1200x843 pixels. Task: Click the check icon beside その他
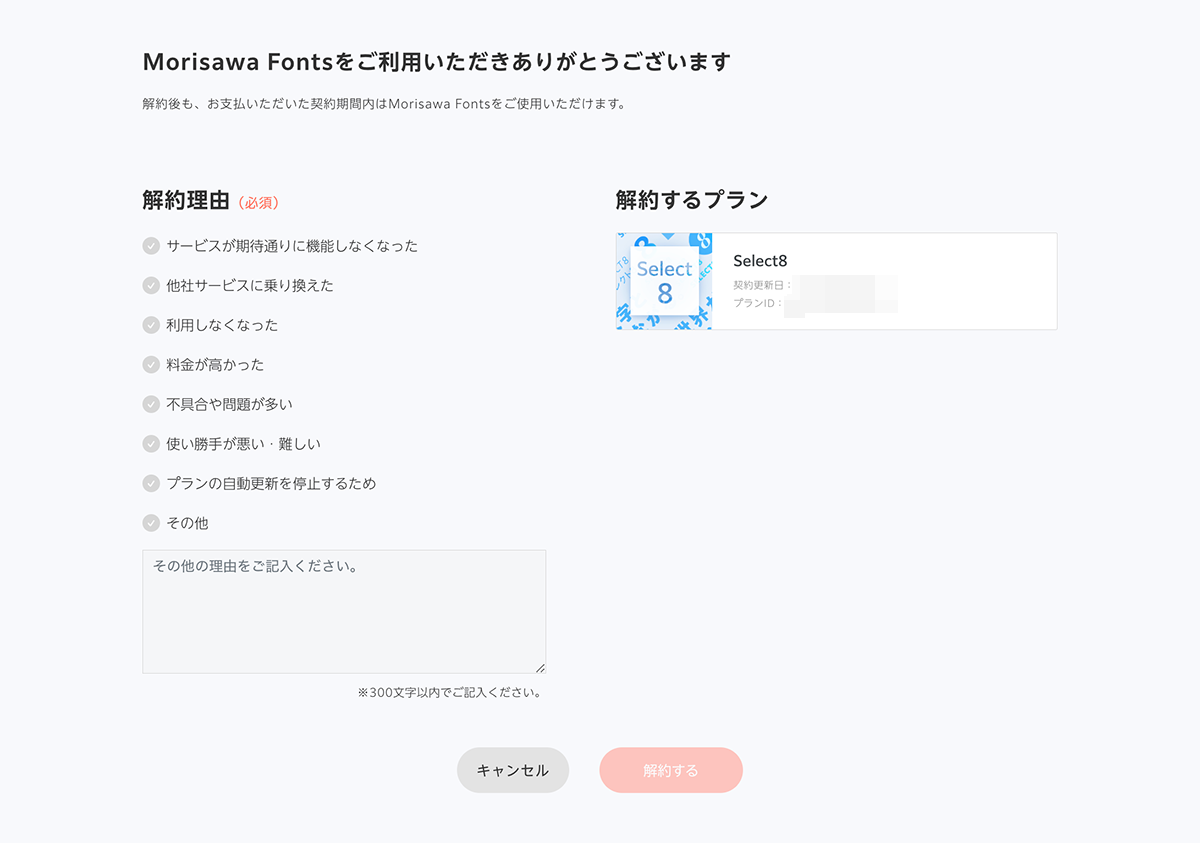(151, 523)
